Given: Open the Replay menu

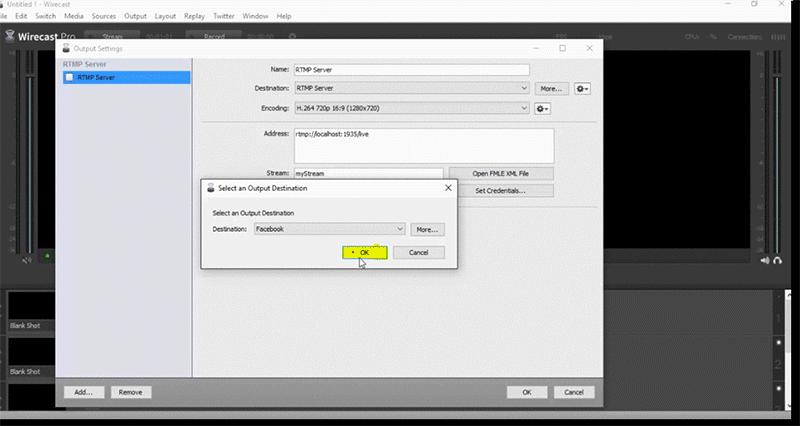Looking at the screenshot, I should click(x=194, y=16).
